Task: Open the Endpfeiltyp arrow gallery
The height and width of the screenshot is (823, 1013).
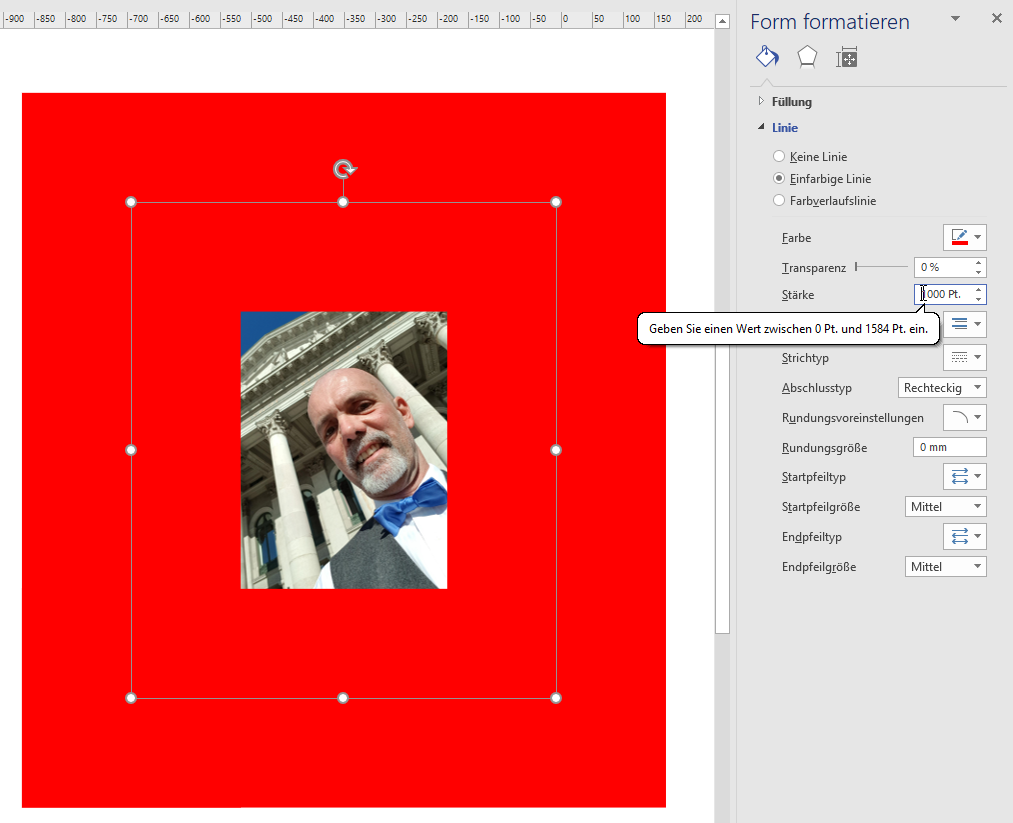Action: pos(965,536)
